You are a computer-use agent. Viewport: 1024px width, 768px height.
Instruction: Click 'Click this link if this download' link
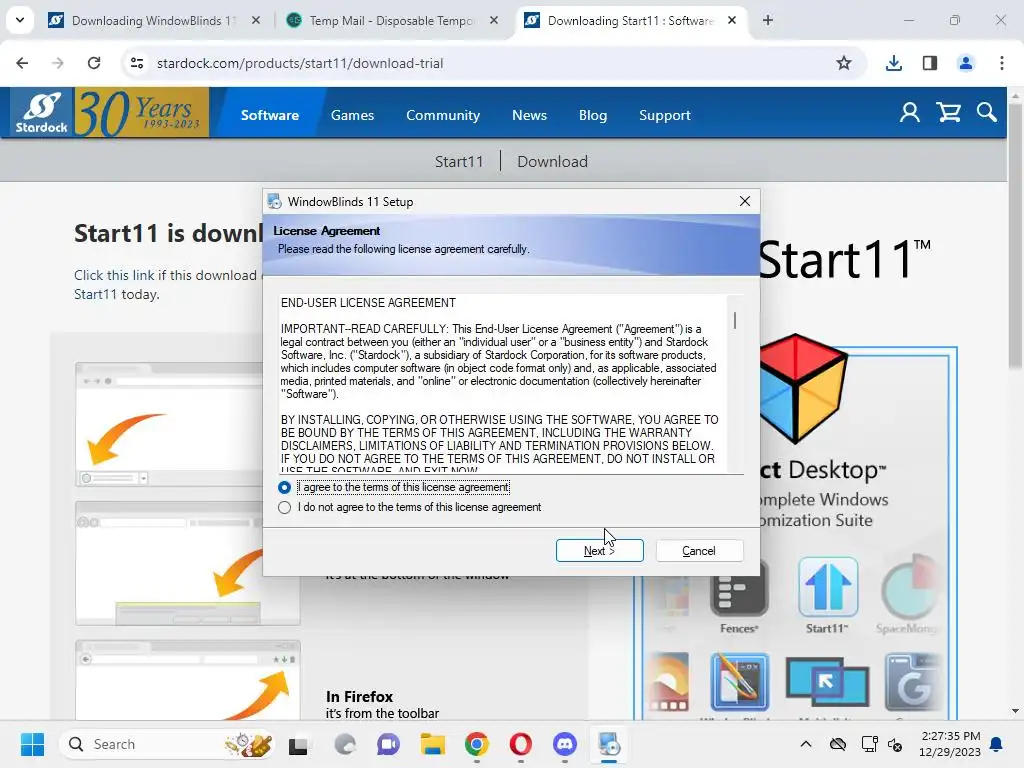[165, 275]
